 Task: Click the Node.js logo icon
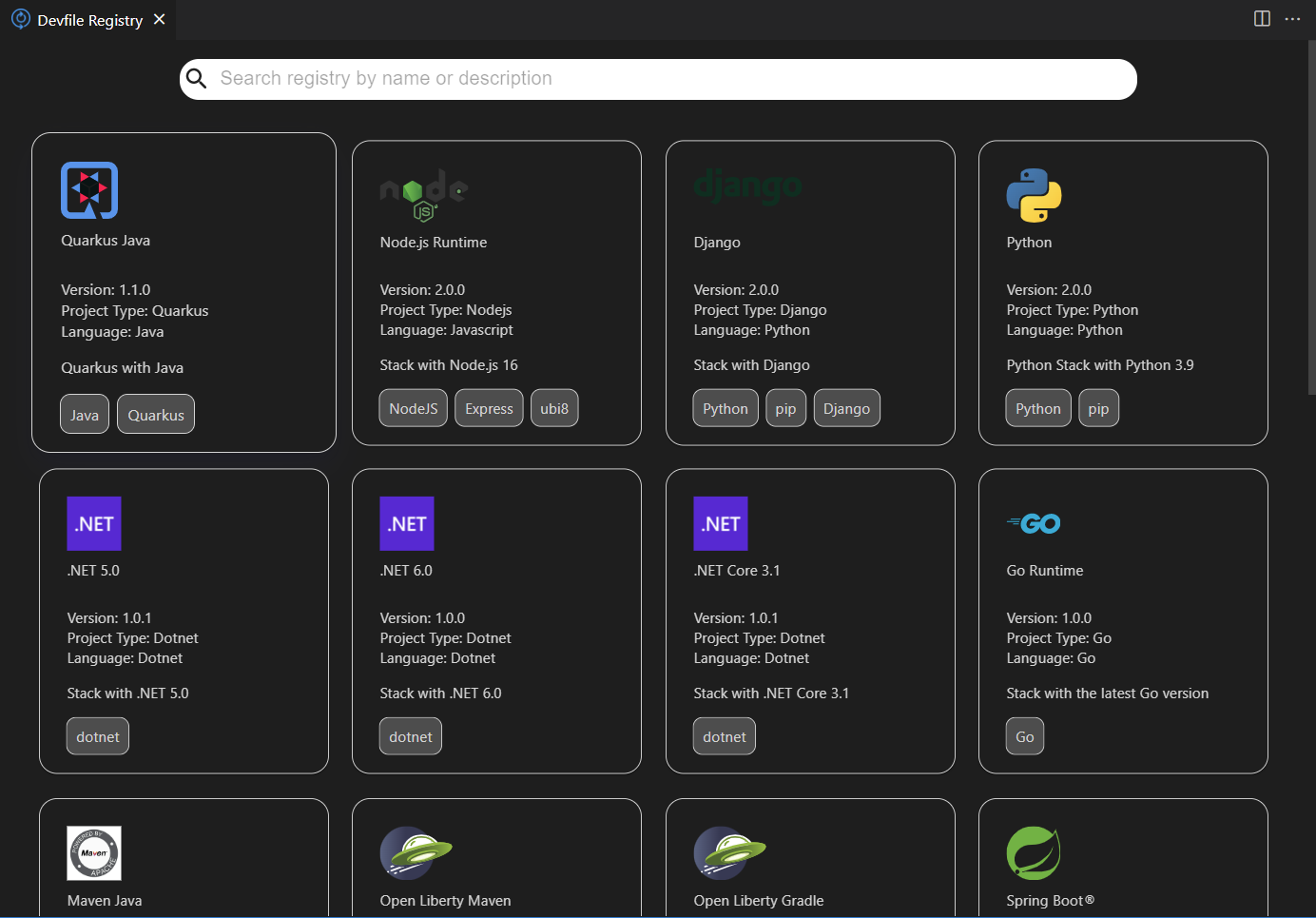(x=423, y=195)
